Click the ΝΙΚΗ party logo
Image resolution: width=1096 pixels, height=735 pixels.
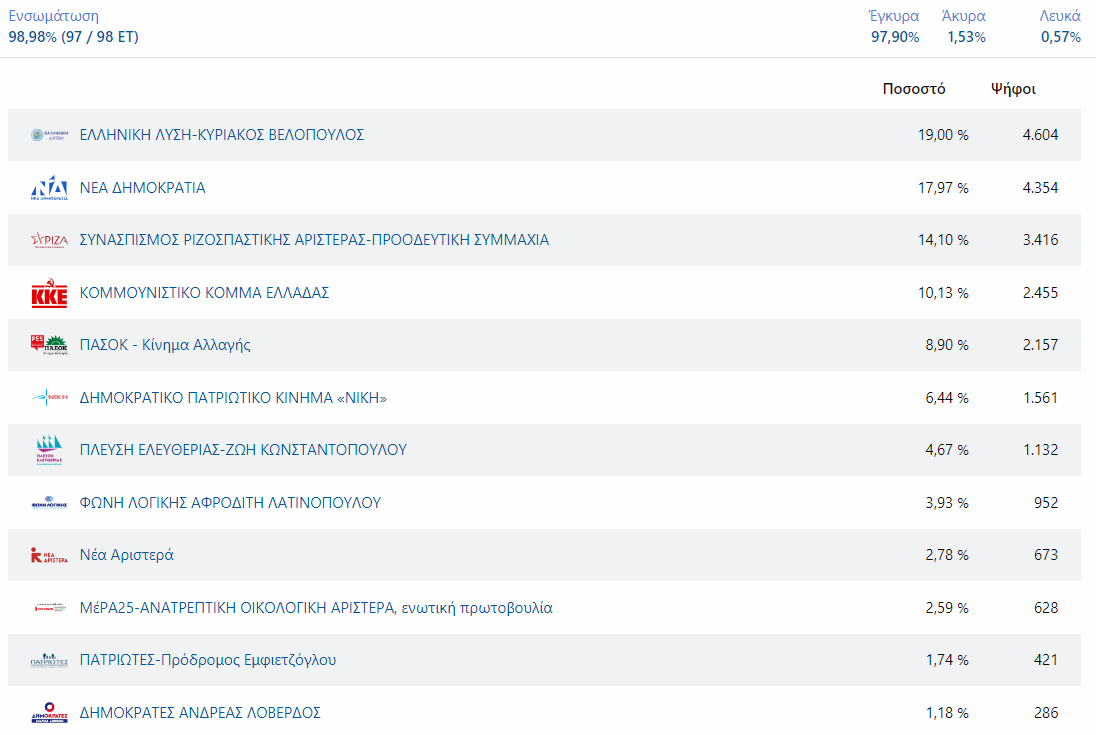tap(50, 398)
